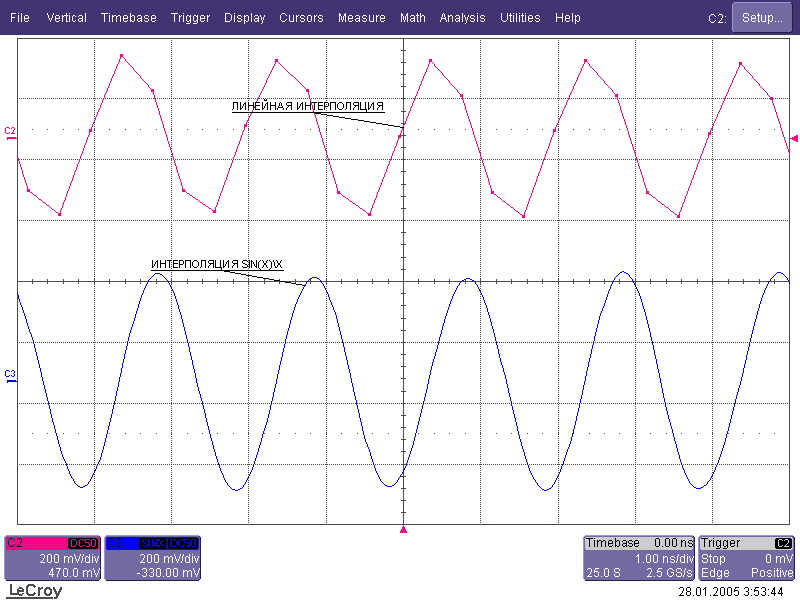Expand the Display menu

(x=245, y=18)
